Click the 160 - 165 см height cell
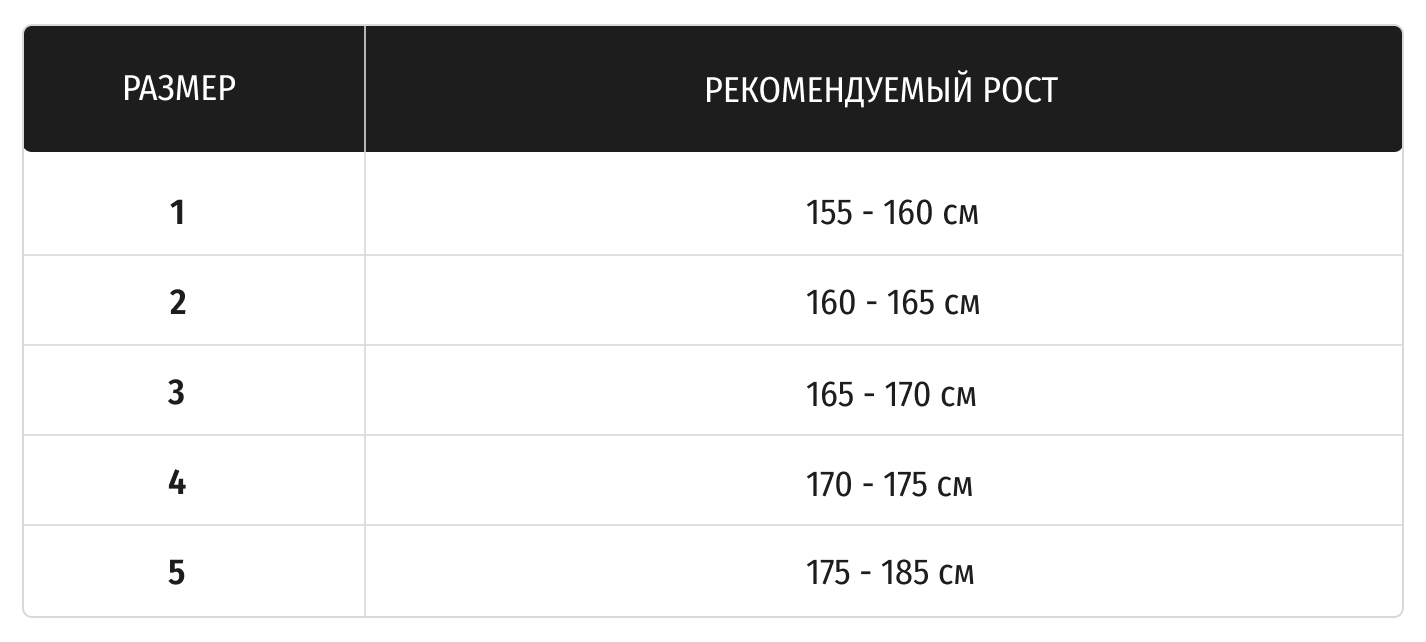This screenshot has width=1426, height=642. coord(892,303)
